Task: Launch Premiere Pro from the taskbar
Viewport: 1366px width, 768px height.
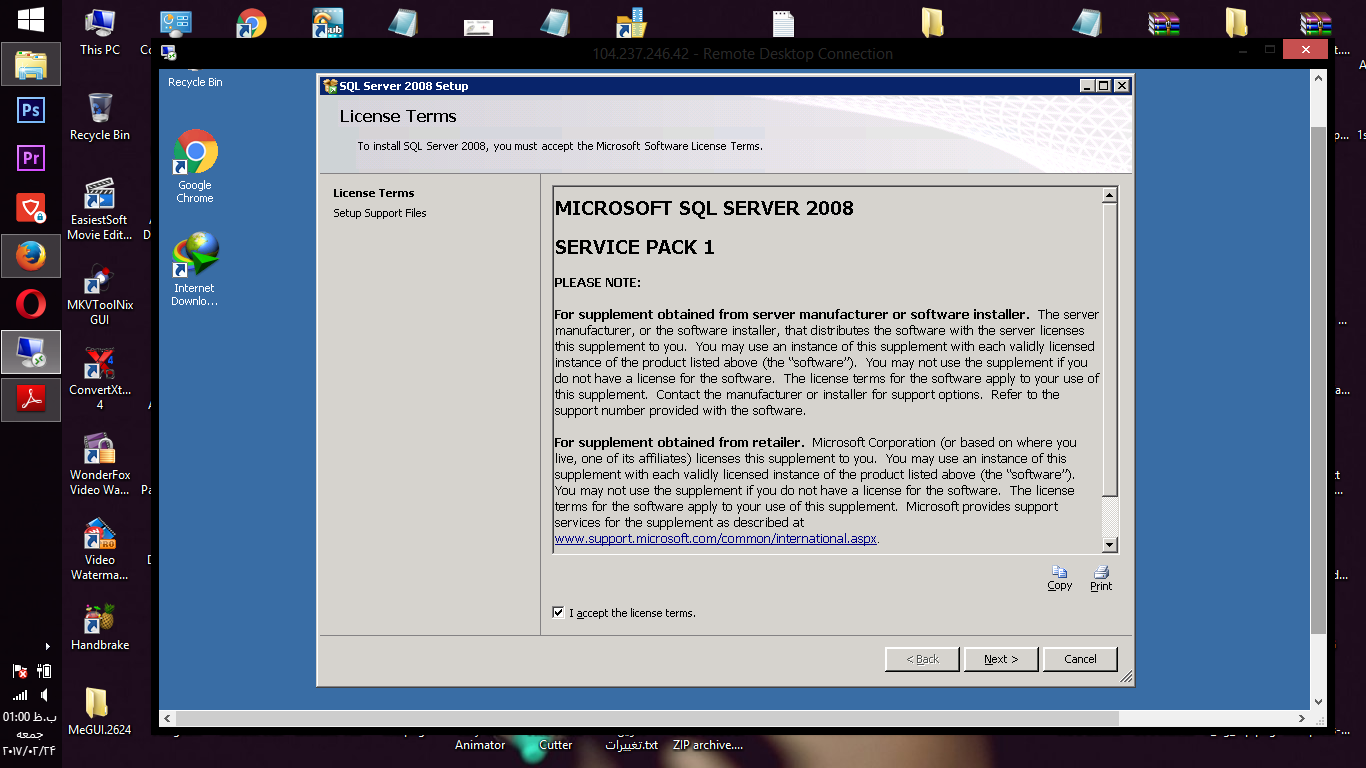Action: [x=31, y=158]
